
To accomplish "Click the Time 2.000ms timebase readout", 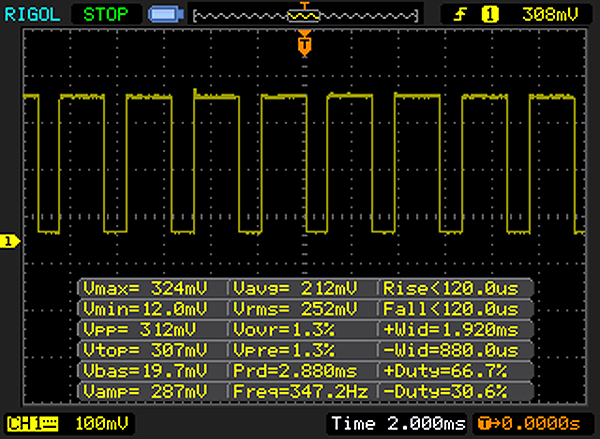I will point(398,424).
